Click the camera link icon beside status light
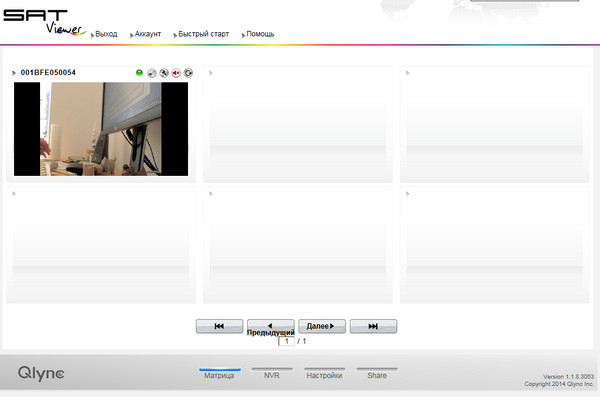 coord(152,73)
